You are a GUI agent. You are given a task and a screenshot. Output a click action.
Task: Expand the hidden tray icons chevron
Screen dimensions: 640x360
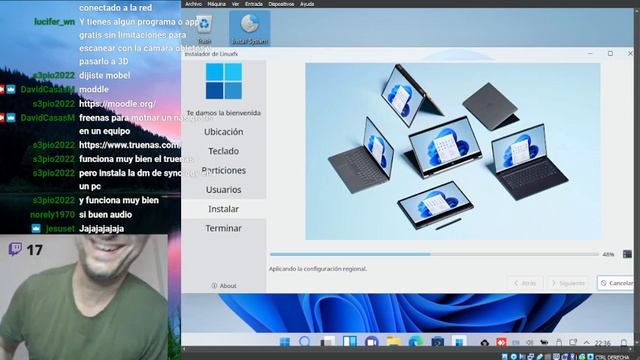tap(587, 342)
